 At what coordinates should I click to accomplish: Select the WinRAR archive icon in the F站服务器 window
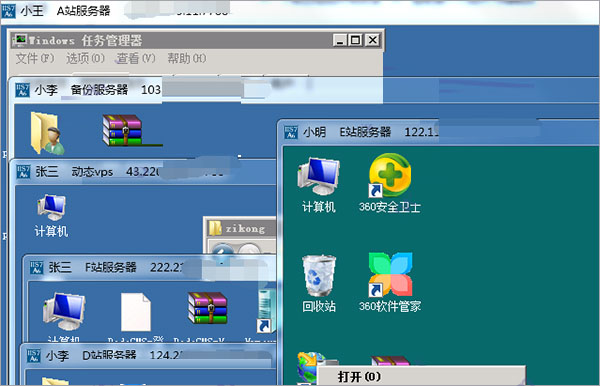coord(208,308)
